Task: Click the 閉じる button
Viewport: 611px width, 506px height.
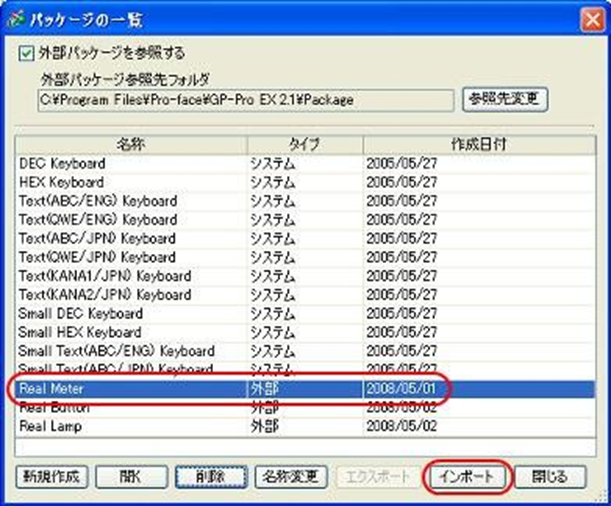Action: 550,476
